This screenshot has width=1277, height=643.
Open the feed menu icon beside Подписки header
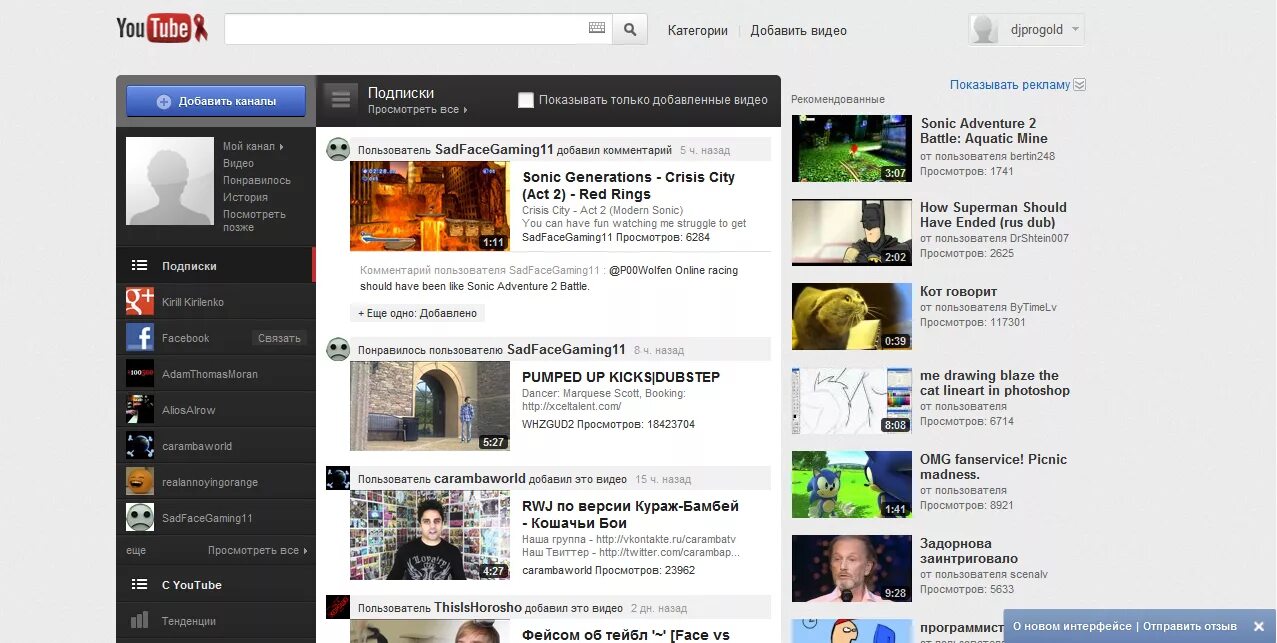pos(341,99)
